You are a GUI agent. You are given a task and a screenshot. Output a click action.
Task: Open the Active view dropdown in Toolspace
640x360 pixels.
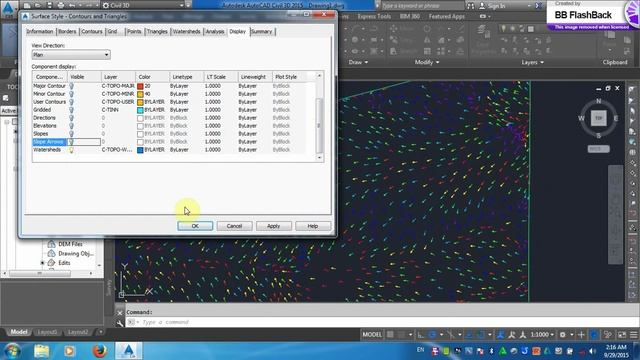click(x=8, y=111)
